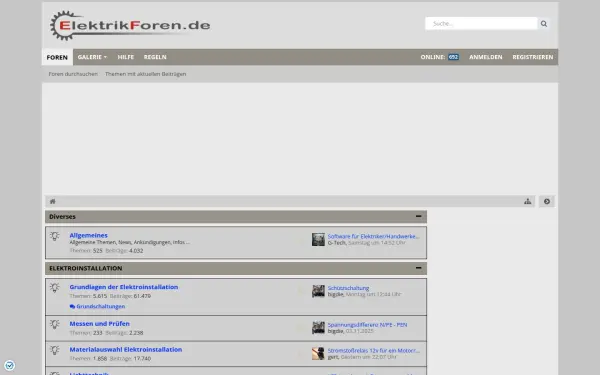Screen dimensions: 600x375
Task: Open the Grundschaltungen subforum
Action: [101, 307]
